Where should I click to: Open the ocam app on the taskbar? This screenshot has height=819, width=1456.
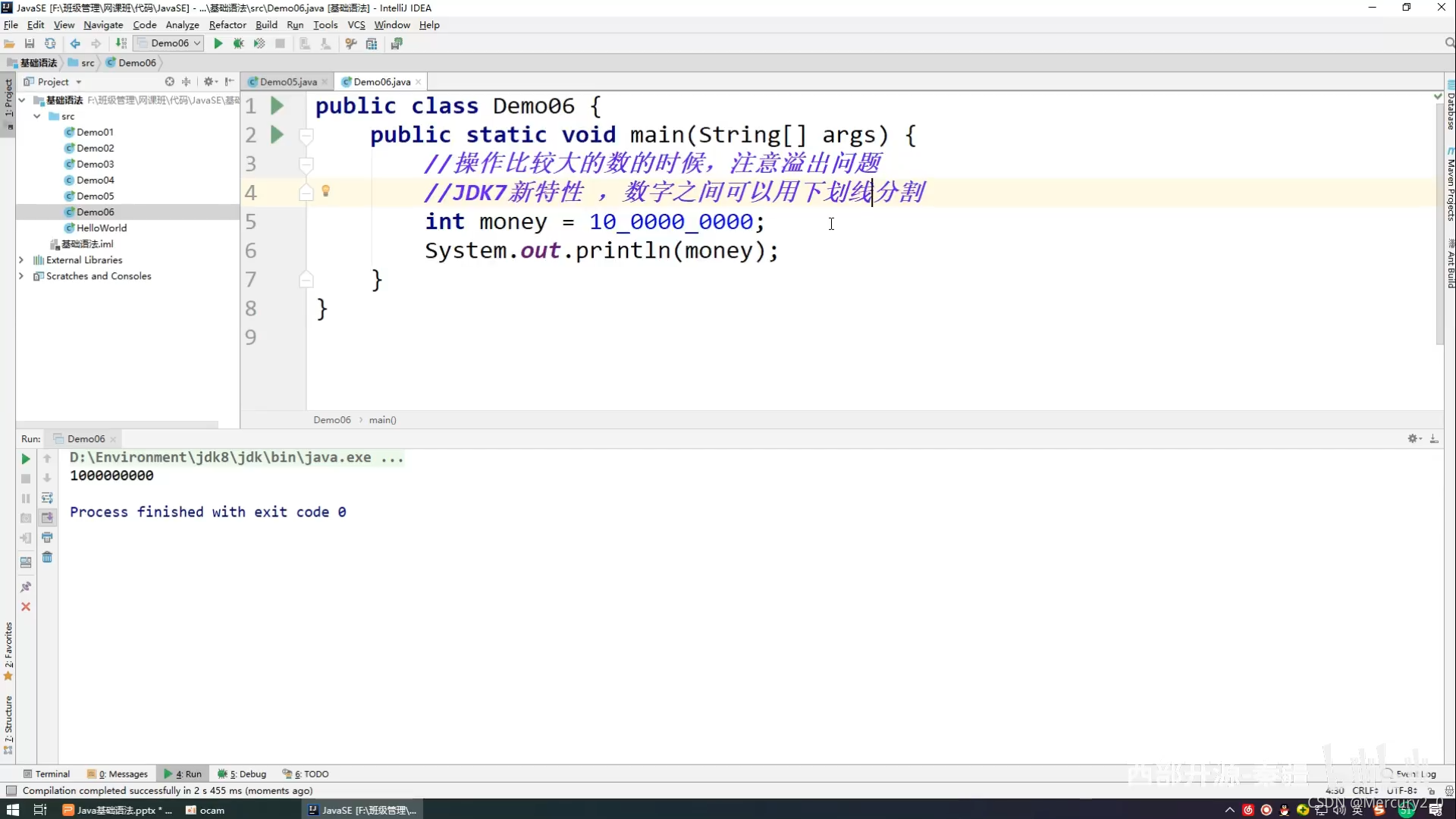tap(205, 810)
